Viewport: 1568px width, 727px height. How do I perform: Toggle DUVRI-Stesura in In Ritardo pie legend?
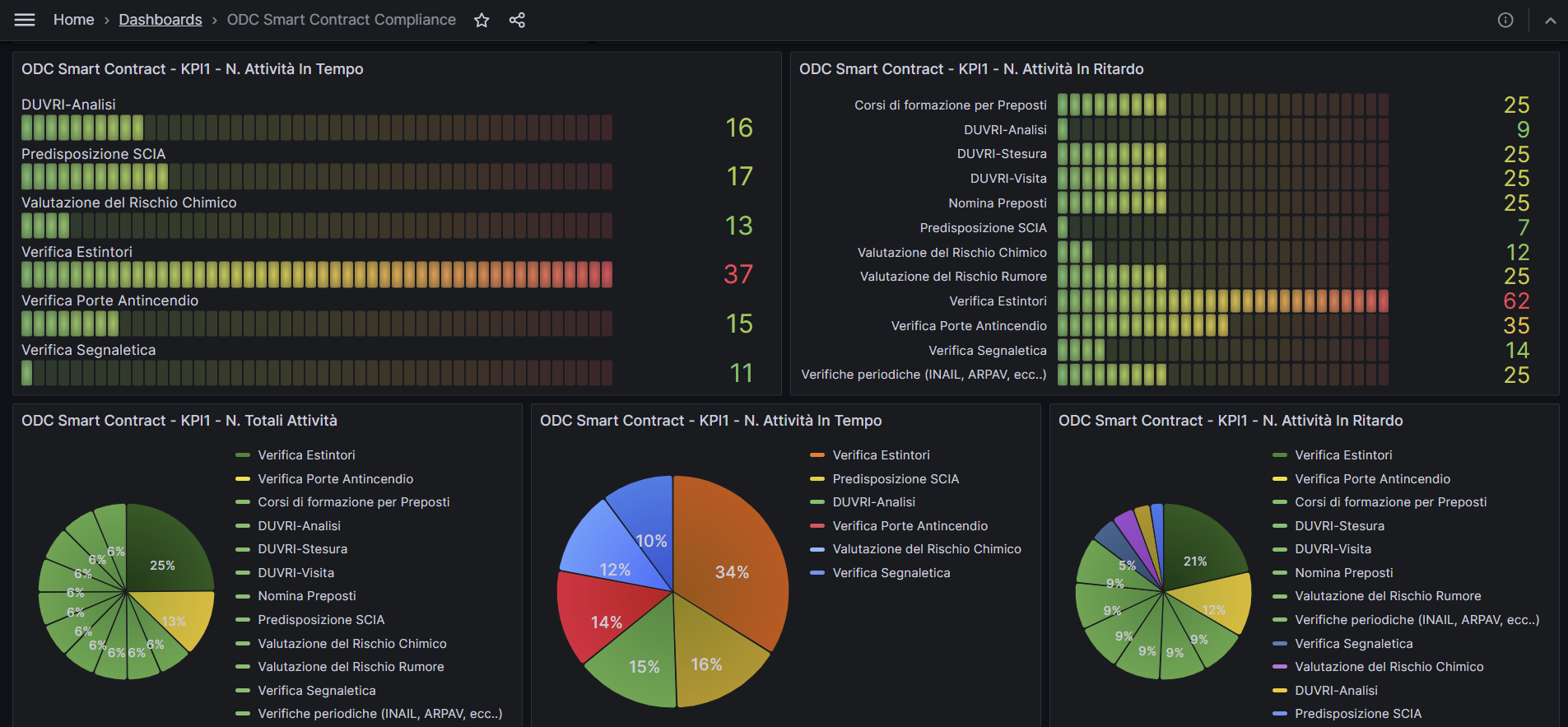tap(1340, 526)
